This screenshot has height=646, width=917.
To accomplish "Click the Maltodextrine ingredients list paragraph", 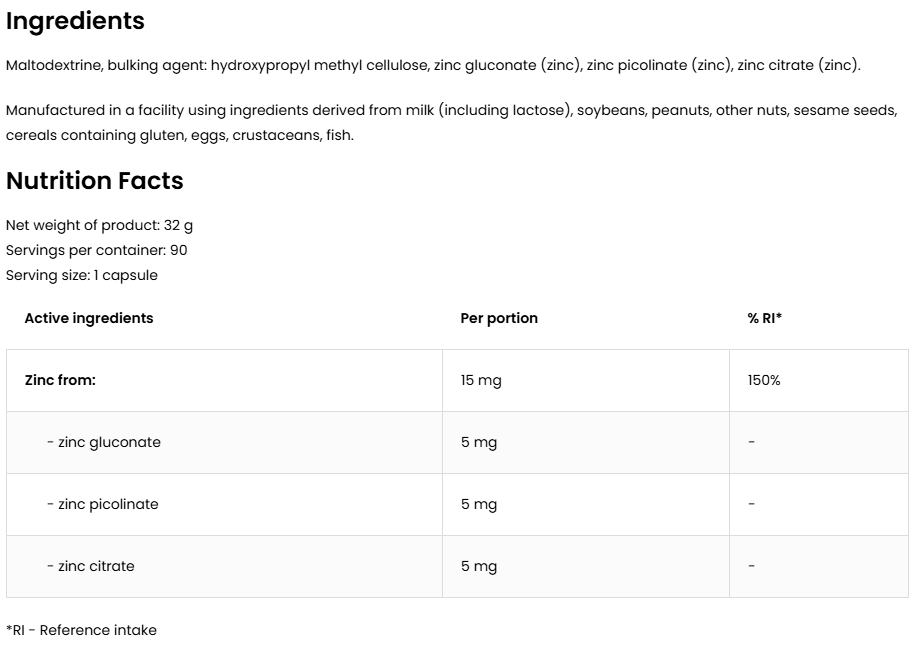I will pos(432,66).
